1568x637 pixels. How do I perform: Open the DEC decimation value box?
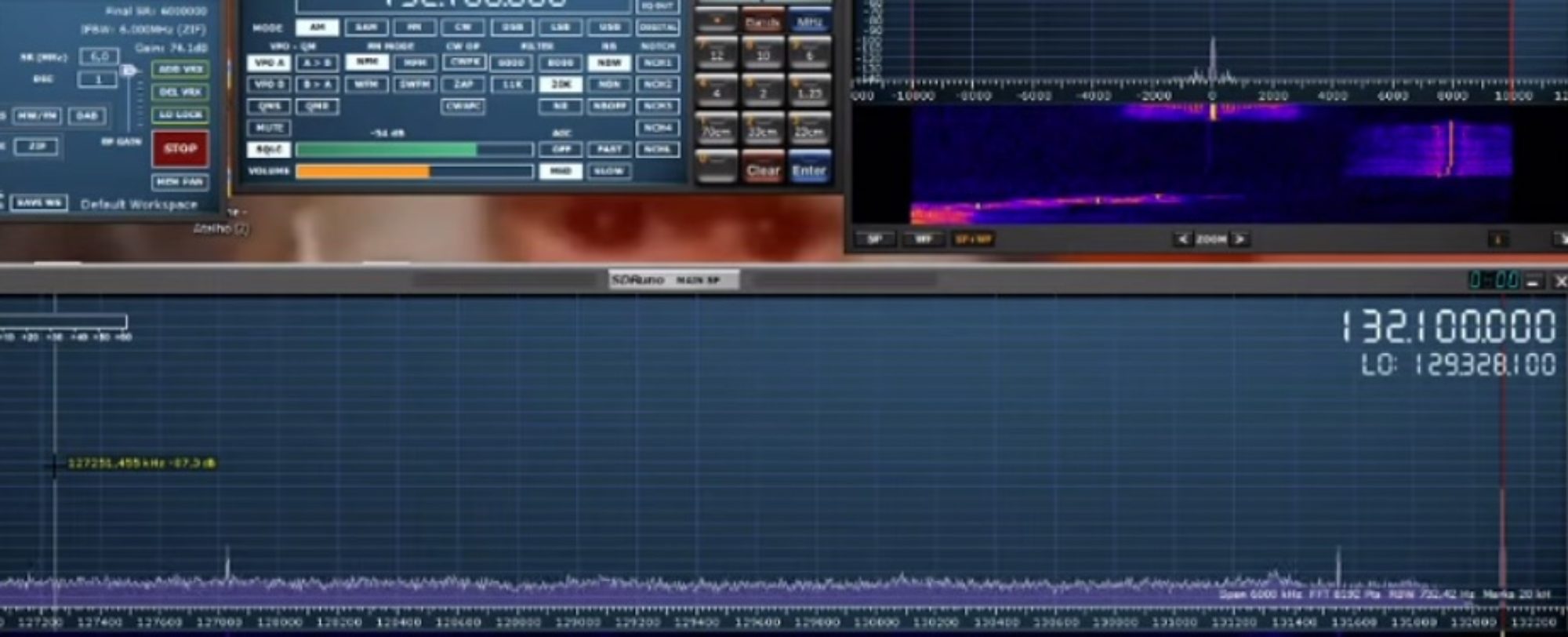(97, 79)
